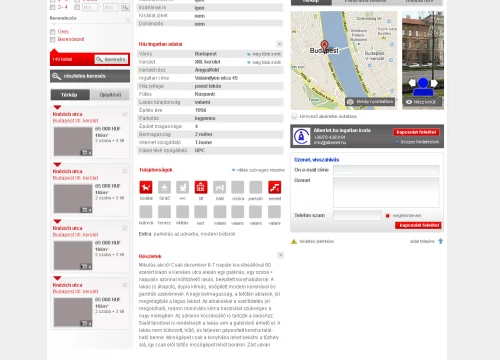The height and width of the screenshot is (360, 500).
Task: Click the 'keresés' search button
Action: [111, 59]
